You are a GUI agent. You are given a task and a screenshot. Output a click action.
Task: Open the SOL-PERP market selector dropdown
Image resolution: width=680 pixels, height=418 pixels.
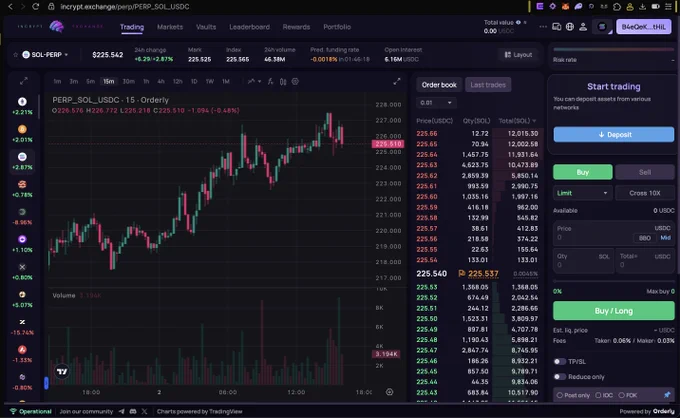click(45, 55)
